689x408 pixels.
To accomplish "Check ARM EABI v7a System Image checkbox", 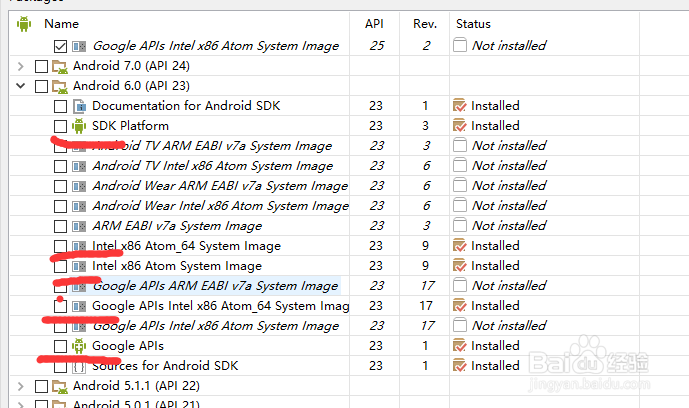I will (60, 226).
